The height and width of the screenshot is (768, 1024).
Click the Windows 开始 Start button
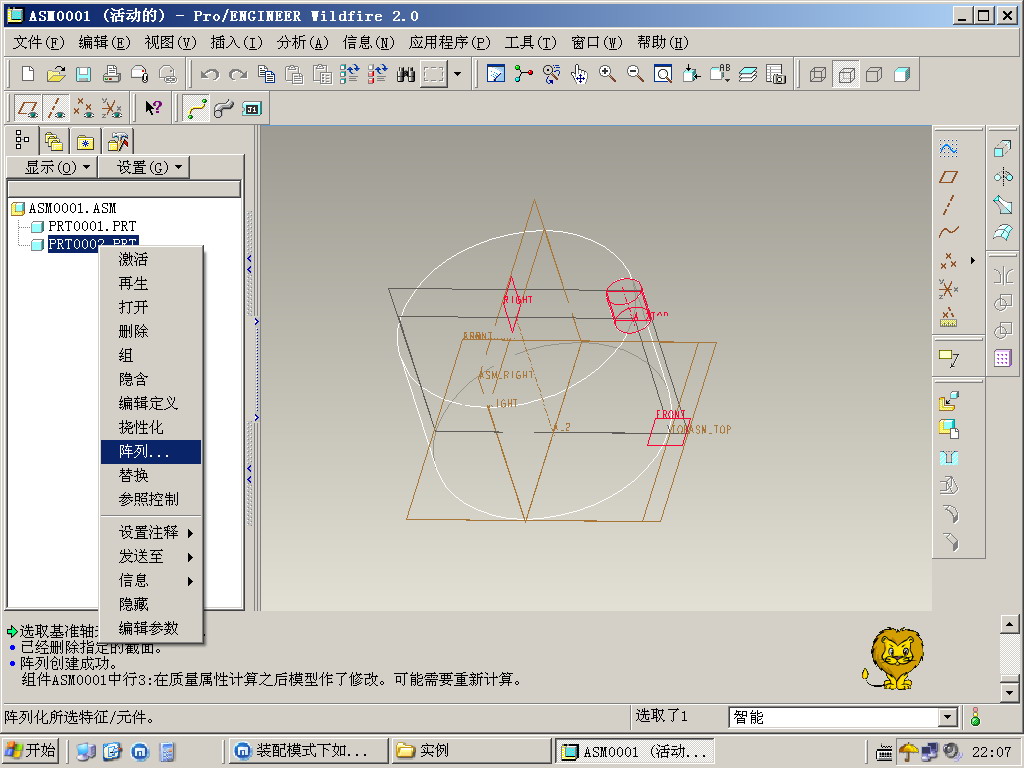click(x=31, y=751)
